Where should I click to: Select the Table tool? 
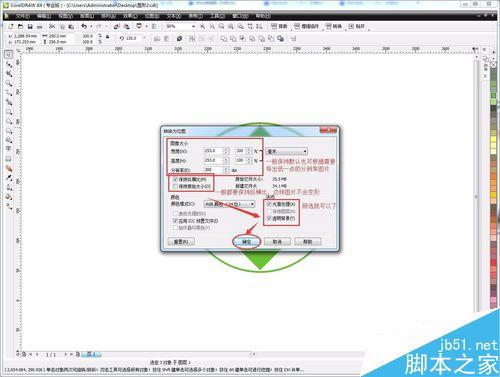[x=9, y=159]
